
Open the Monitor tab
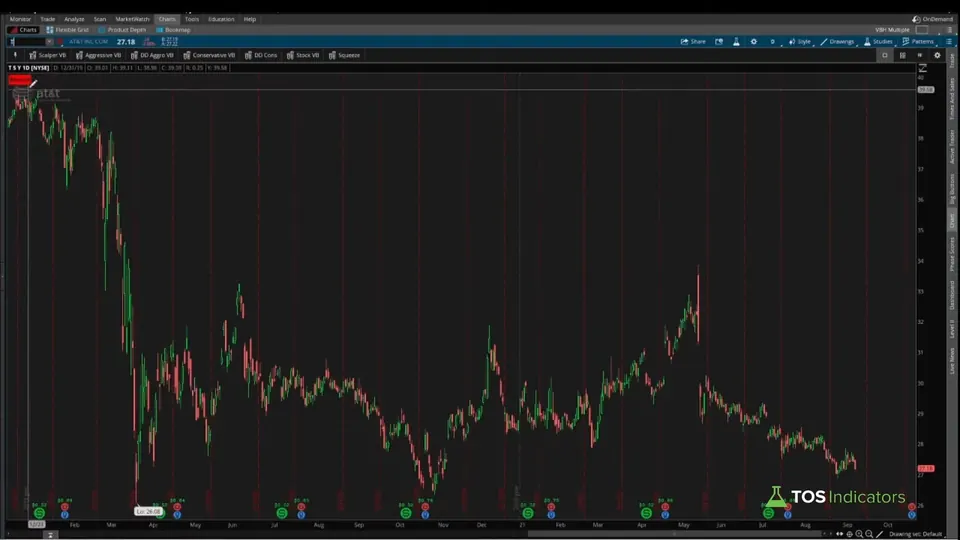coord(20,19)
